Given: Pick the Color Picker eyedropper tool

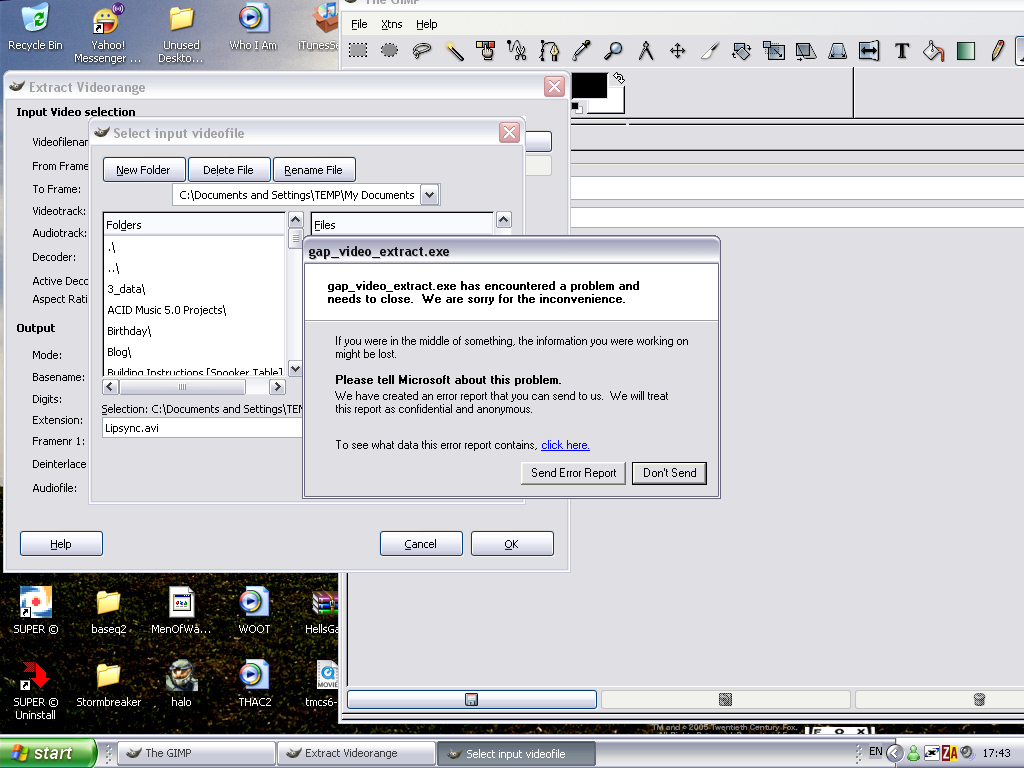Looking at the screenshot, I should pyautogui.click(x=581, y=50).
